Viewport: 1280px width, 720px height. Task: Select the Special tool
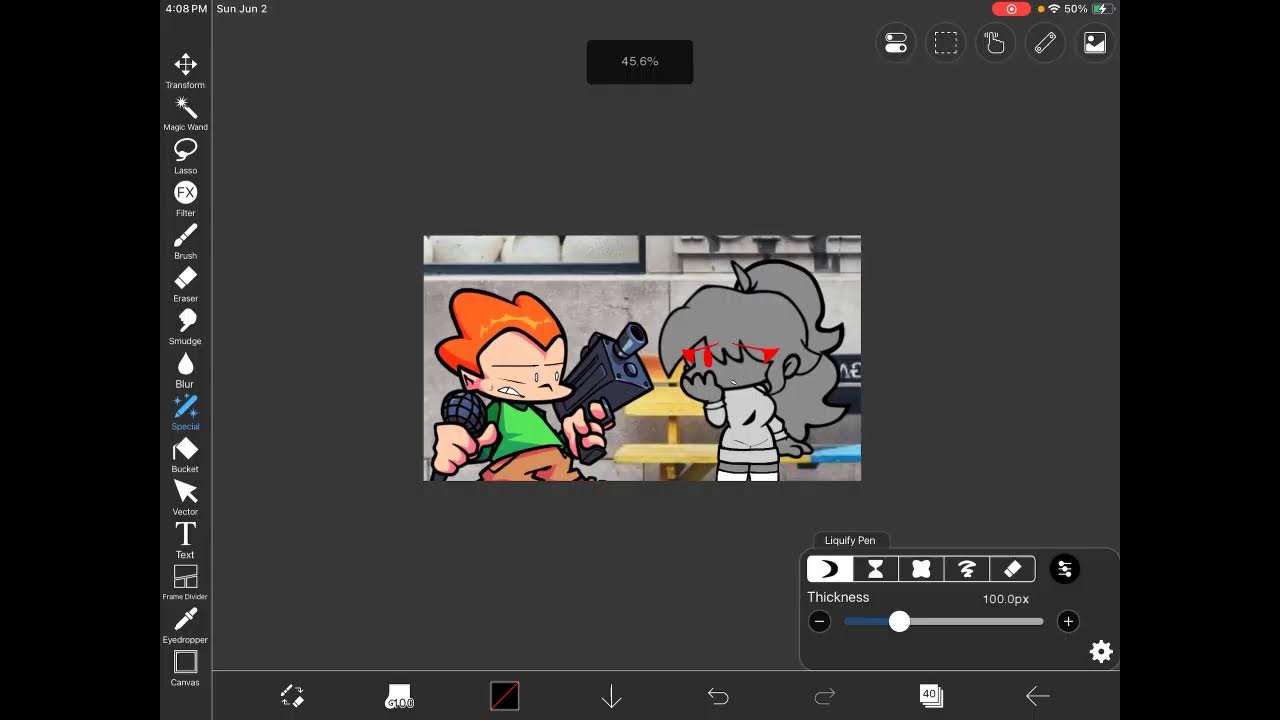point(185,413)
